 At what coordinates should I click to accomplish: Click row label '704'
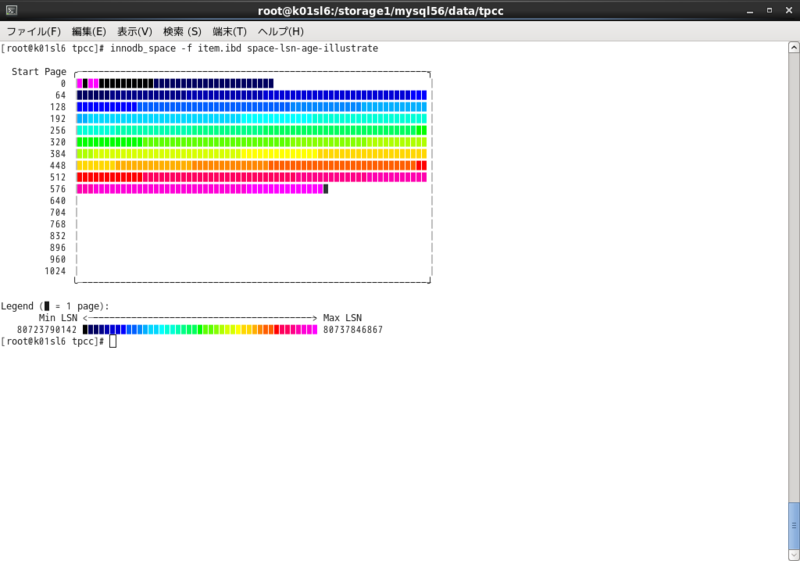click(x=58, y=213)
